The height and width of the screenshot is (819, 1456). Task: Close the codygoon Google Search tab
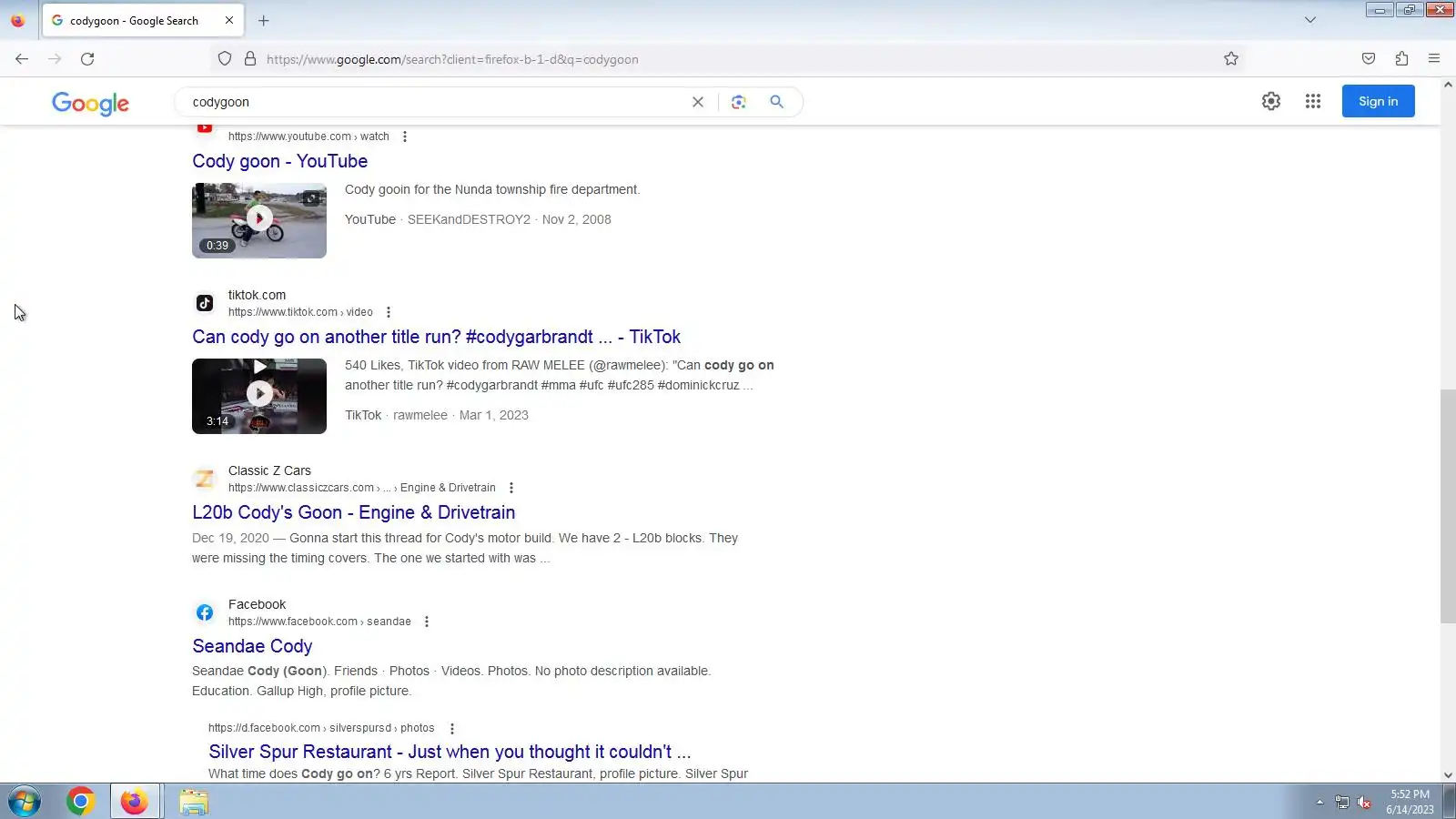pos(229,20)
